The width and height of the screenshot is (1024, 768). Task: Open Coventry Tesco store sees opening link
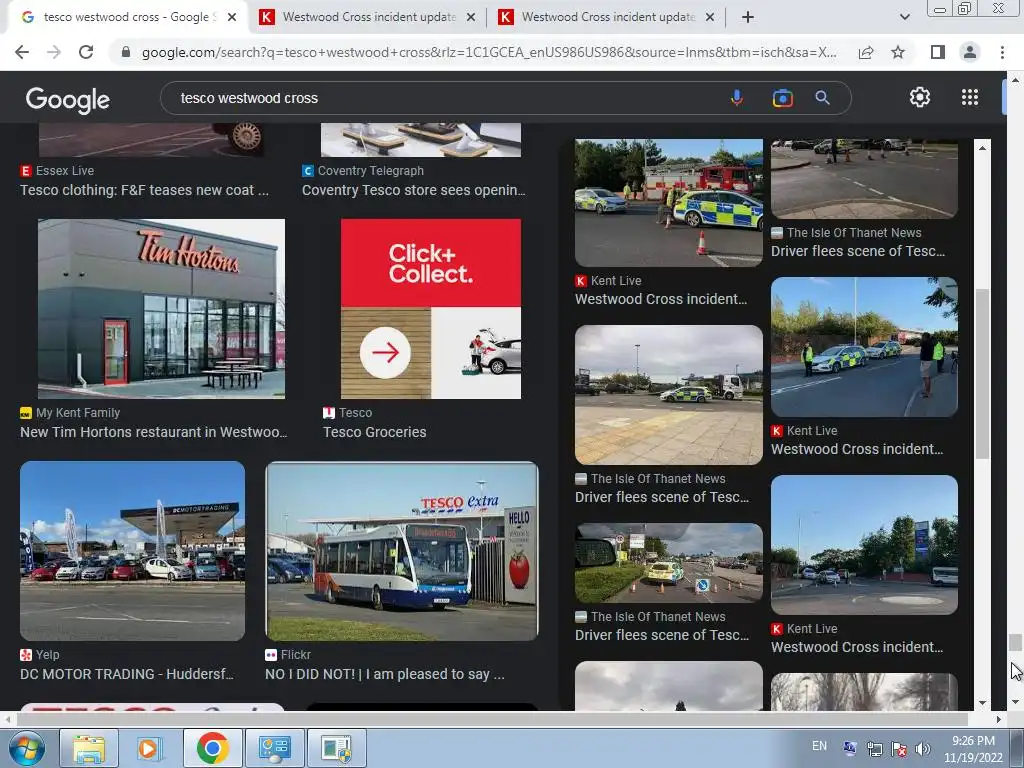click(x=413, y=190)
